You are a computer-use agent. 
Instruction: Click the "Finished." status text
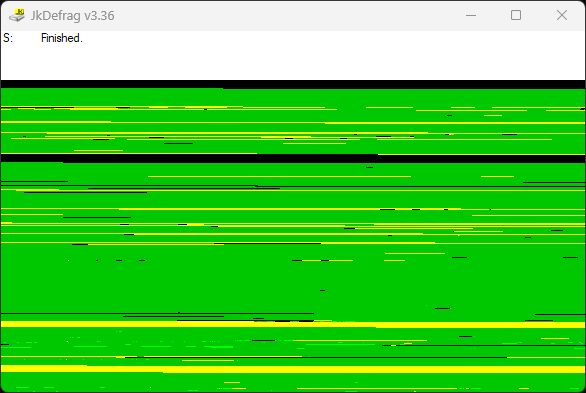(62, 38)
